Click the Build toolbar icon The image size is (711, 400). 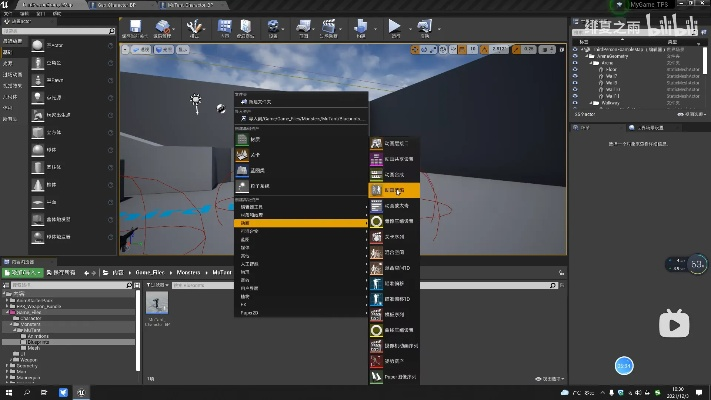pos(361,27)
